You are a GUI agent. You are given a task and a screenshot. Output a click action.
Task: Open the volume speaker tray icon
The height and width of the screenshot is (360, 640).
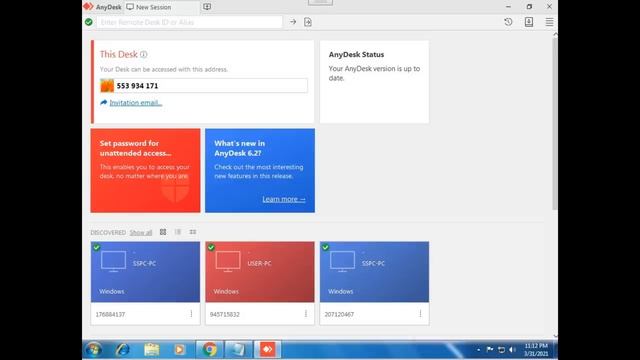coord(513,350)
